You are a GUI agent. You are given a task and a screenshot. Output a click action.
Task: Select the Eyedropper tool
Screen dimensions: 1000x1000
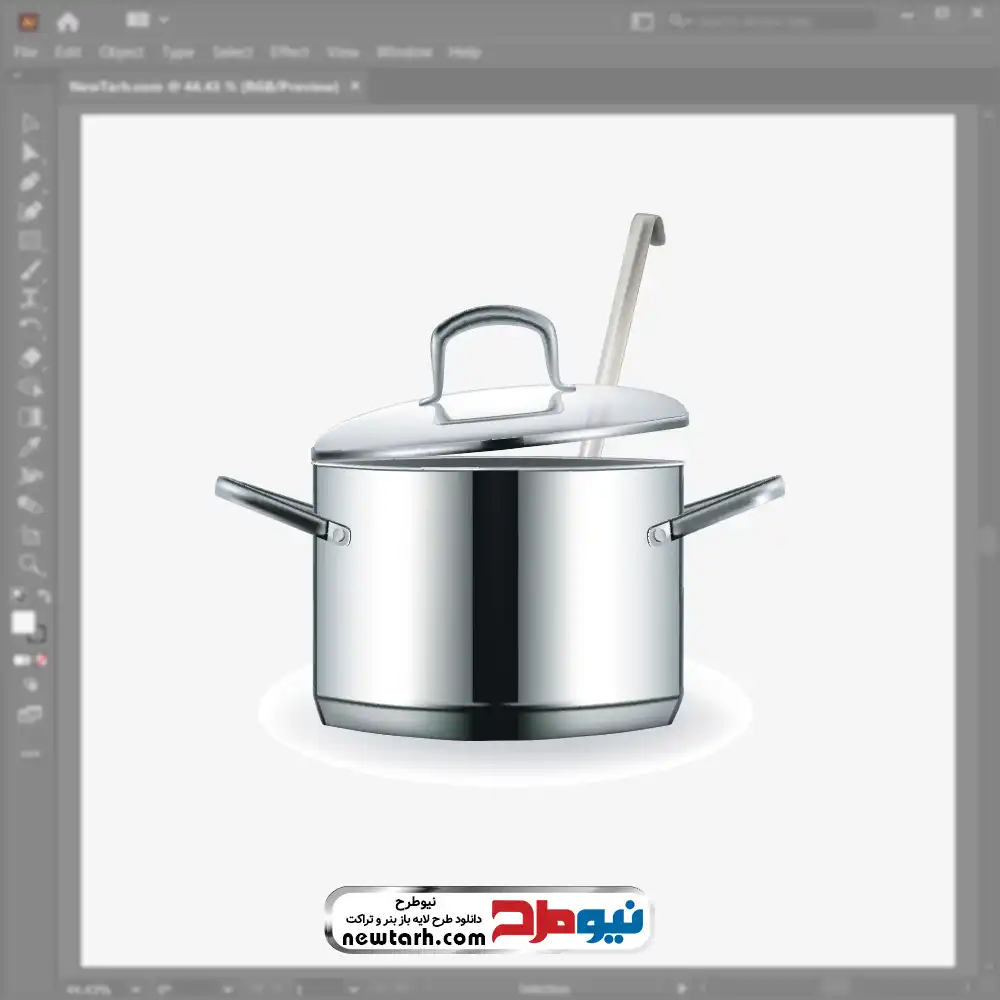[x=30, y=446]
